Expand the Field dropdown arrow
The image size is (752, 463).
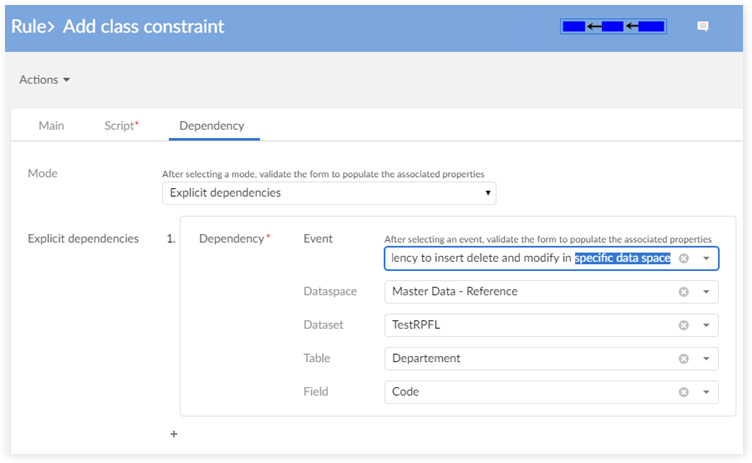click(x=706, y=392)
